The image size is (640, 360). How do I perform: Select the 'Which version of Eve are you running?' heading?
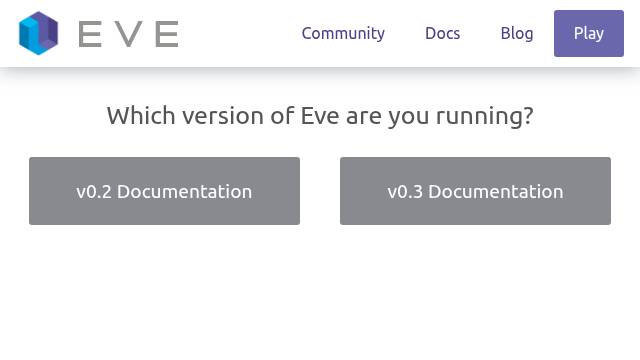[320, 116]
